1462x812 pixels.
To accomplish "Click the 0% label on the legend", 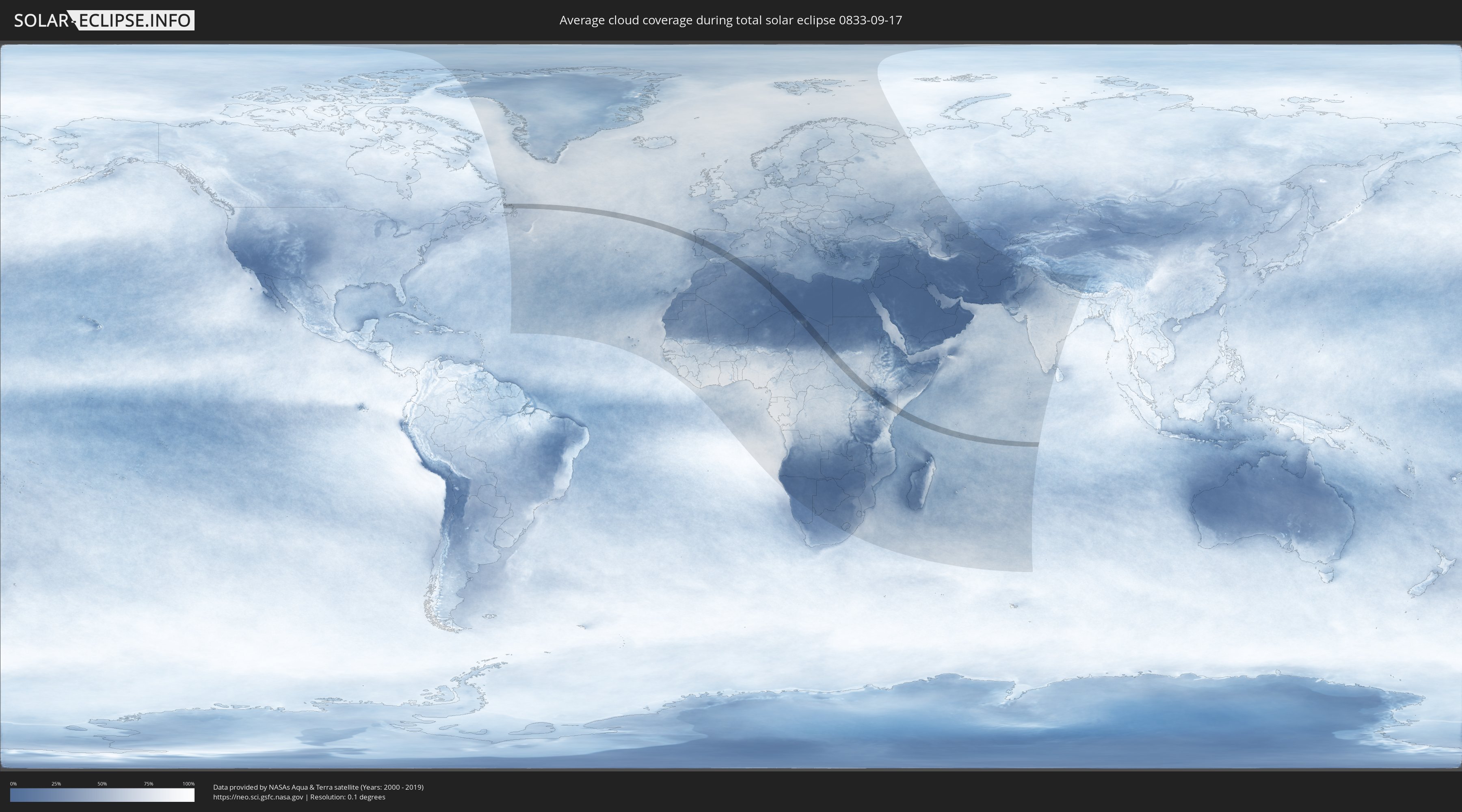I will pyautogui.click(x=13, y=784).
